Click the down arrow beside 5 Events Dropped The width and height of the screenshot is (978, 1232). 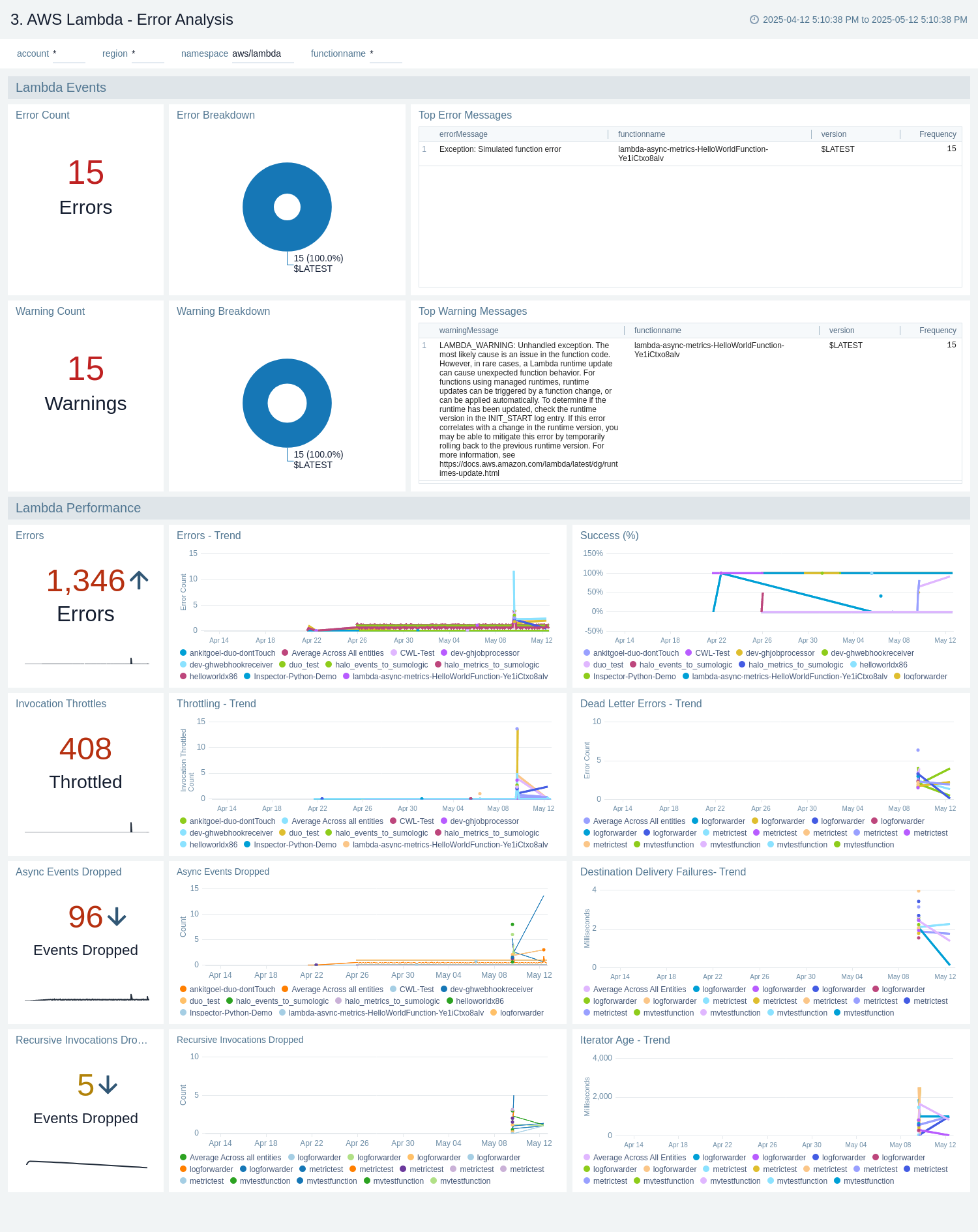[108, 1085]
